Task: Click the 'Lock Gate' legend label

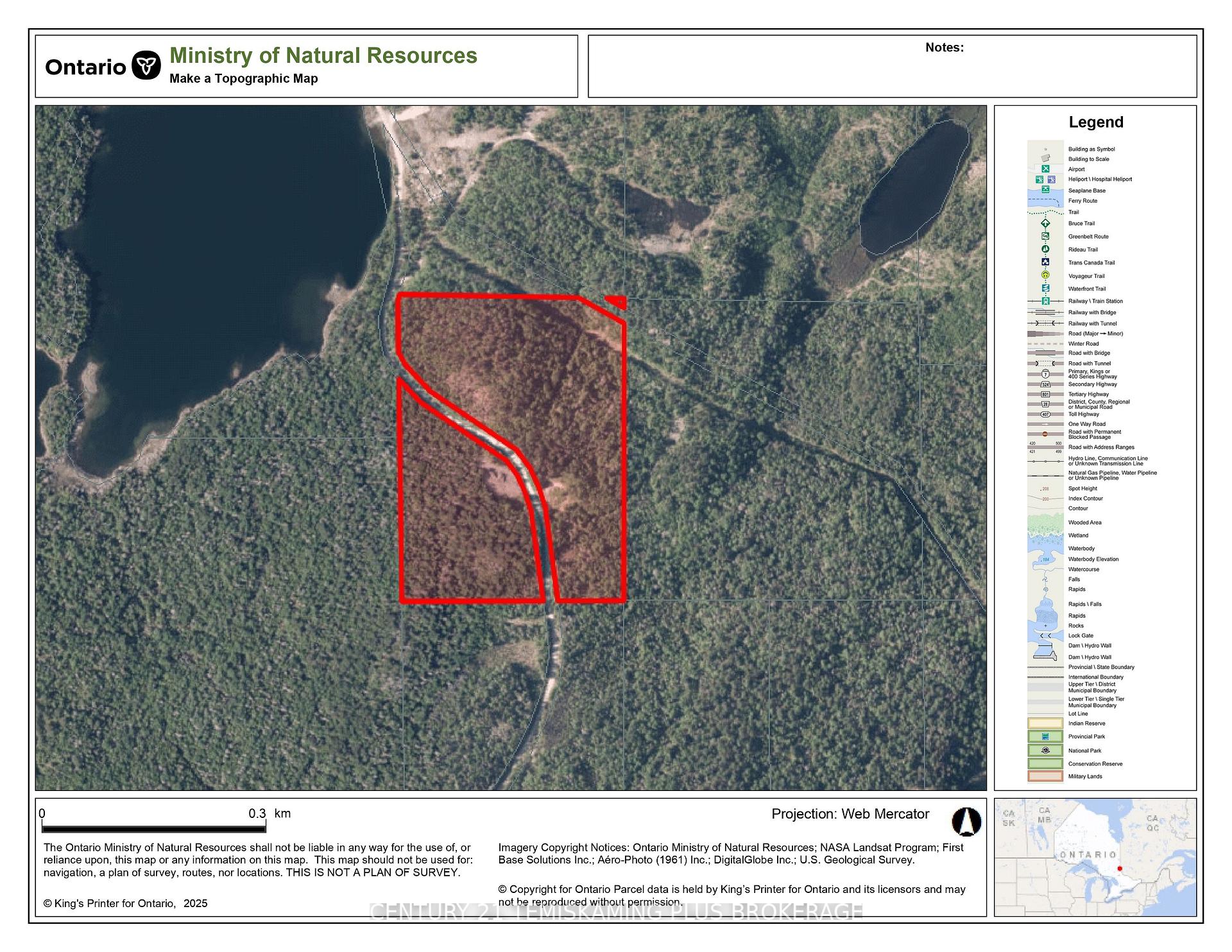Action: coord(1081,636)
